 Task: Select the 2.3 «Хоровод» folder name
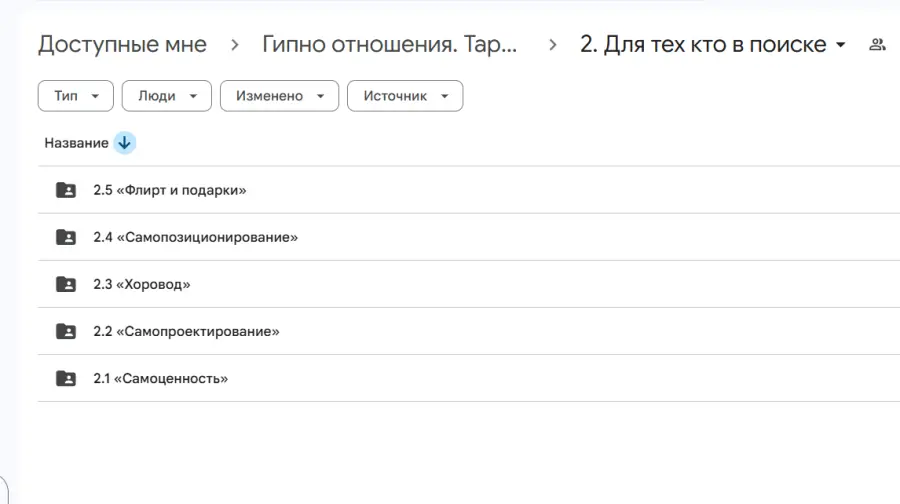click(x=142, y=284)
